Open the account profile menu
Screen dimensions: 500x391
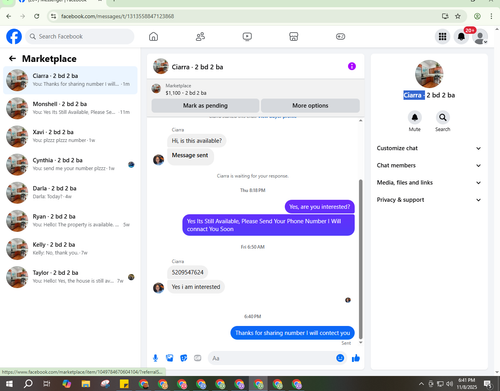pos(480,36)
